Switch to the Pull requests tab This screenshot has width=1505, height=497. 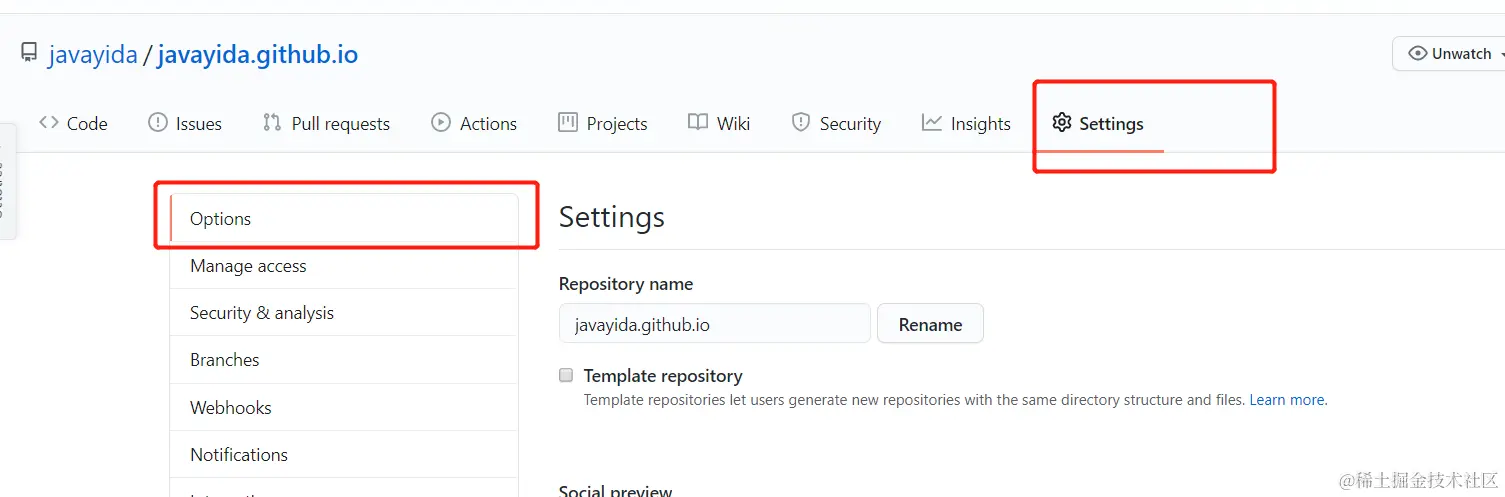point(327,123)
